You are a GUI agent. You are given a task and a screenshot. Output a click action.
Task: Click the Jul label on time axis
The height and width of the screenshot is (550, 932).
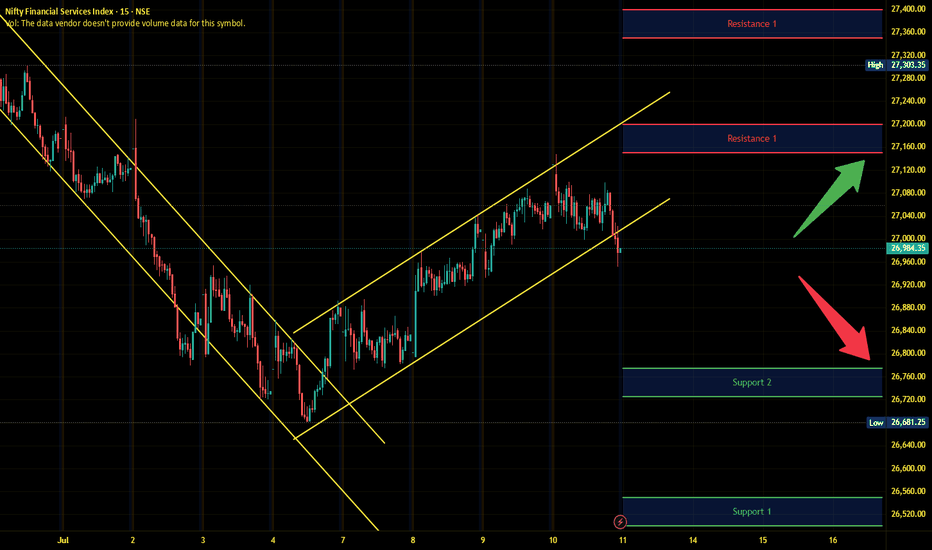[63, 540]
